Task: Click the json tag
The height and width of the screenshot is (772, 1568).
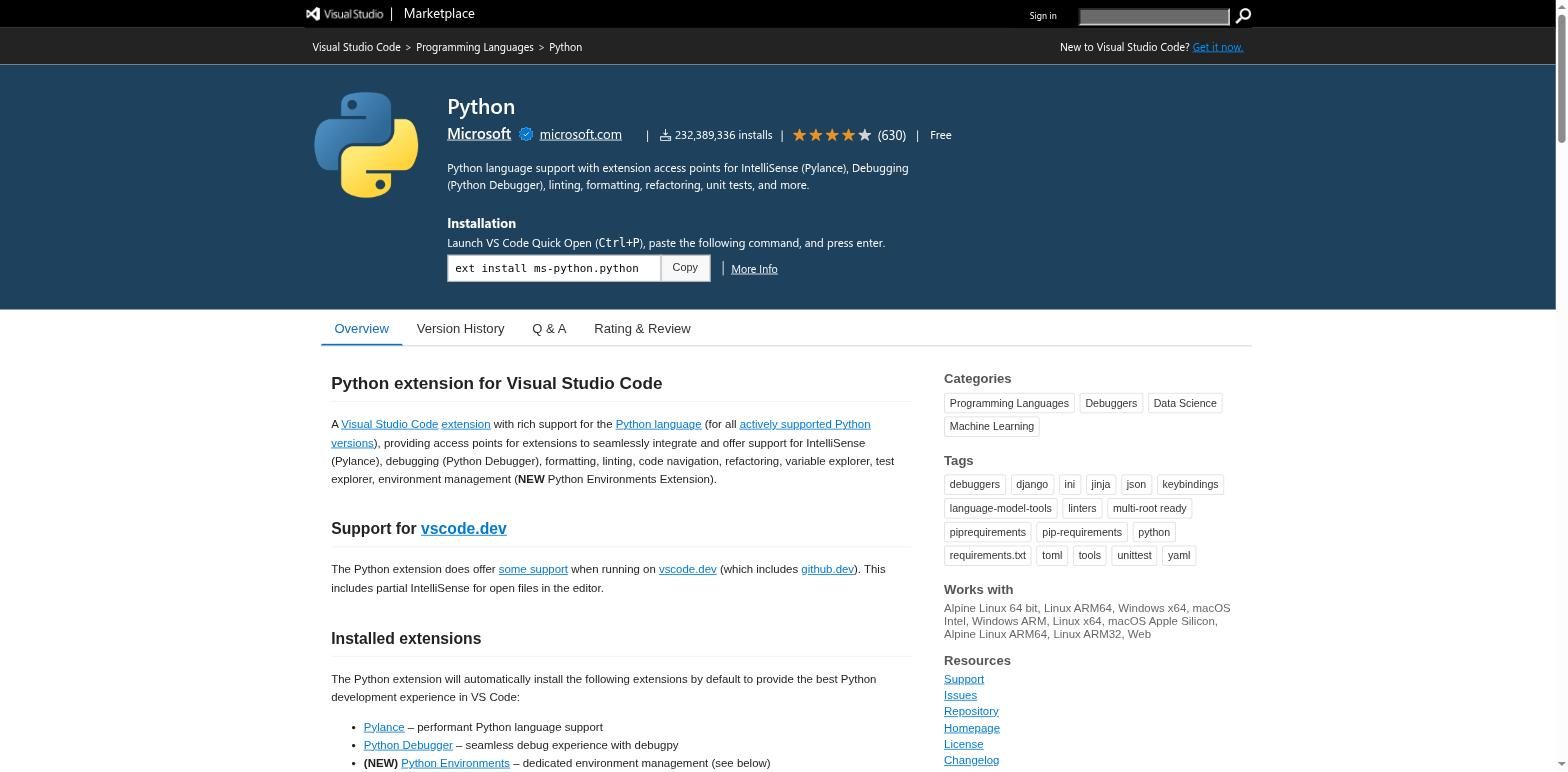Action: [1136, 484]
